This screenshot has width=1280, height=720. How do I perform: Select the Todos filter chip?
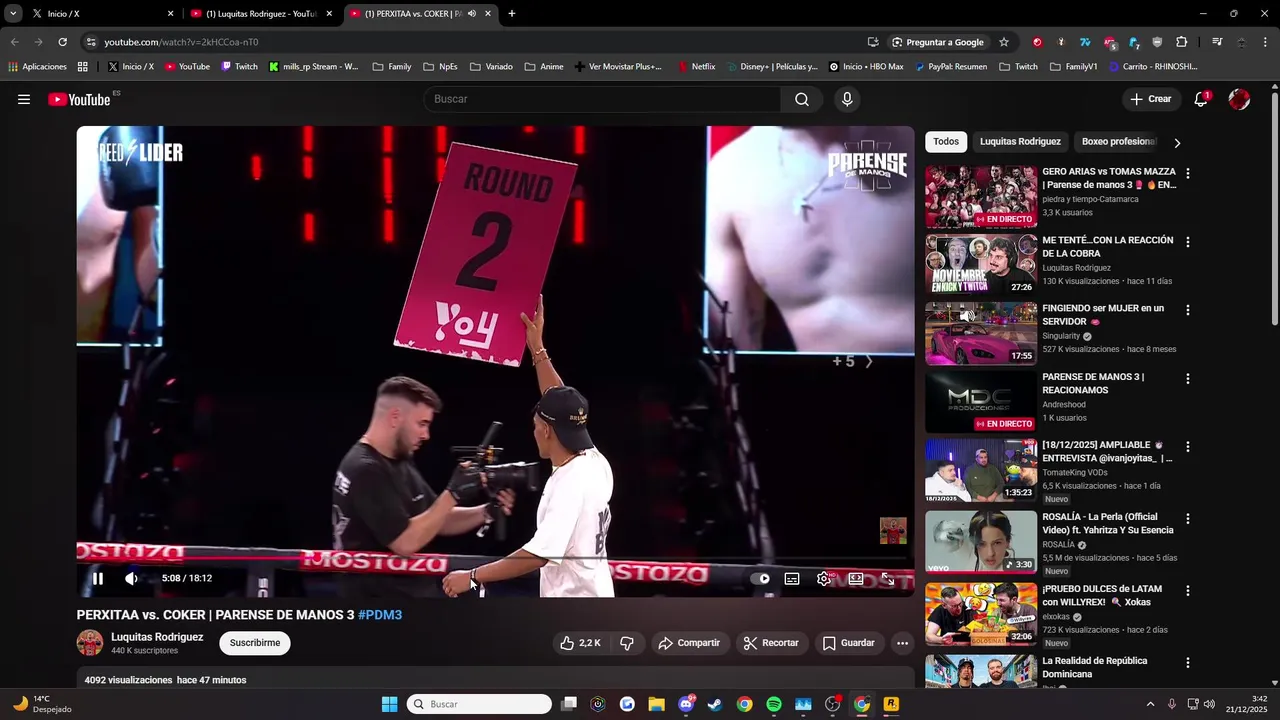pyautogui.click(x=946, y=142)
